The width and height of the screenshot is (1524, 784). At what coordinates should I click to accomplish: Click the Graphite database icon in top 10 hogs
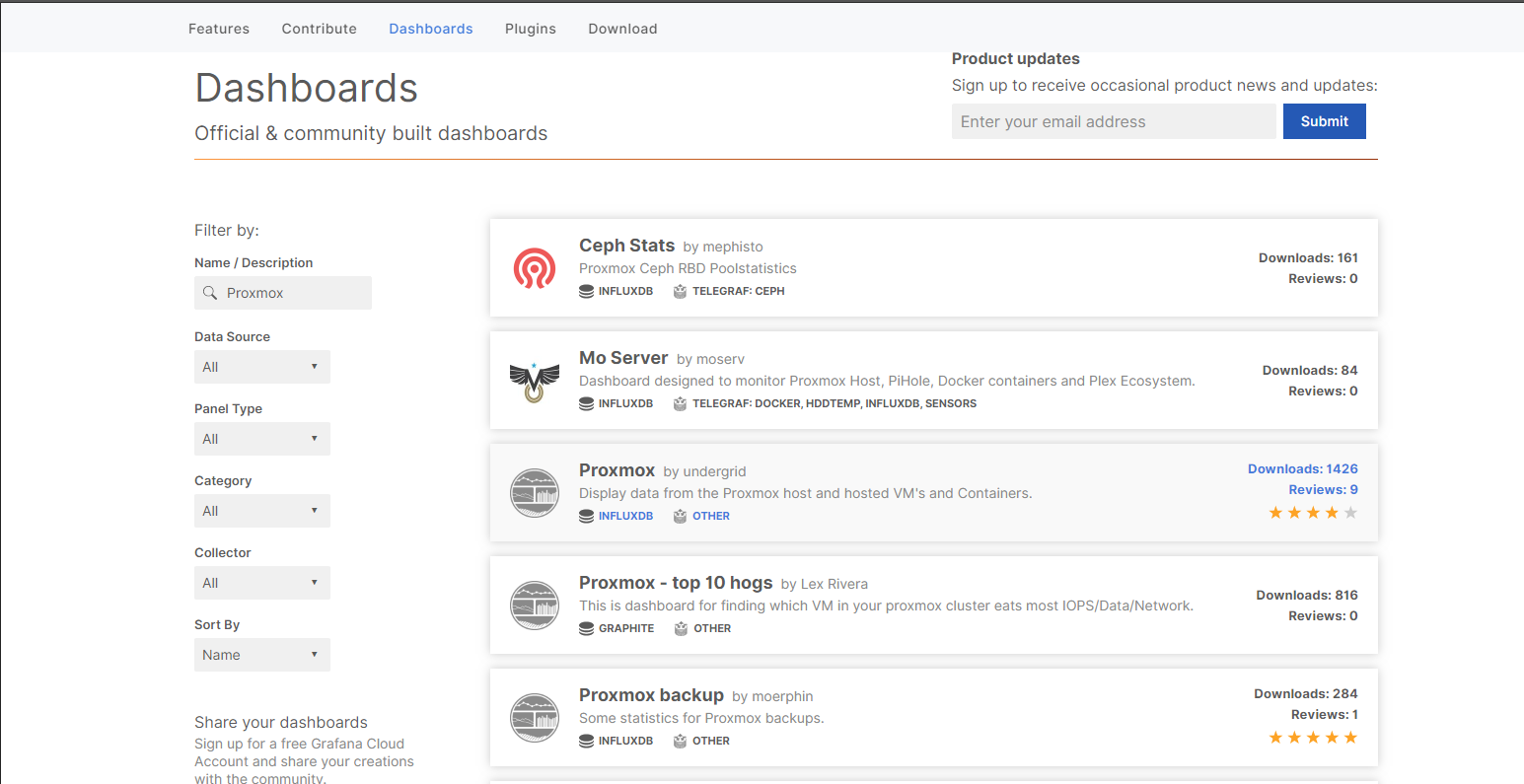586,628
